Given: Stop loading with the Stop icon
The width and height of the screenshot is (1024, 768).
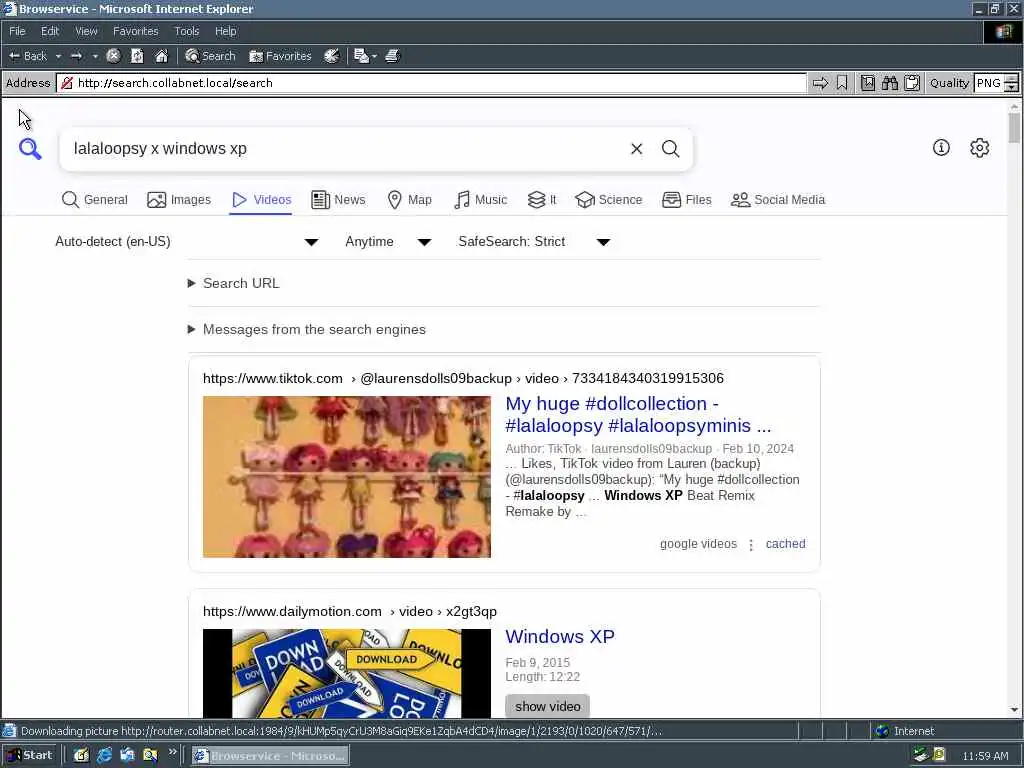Looking at the screenshot, I should pyautogui.click(x=113, y=56).
